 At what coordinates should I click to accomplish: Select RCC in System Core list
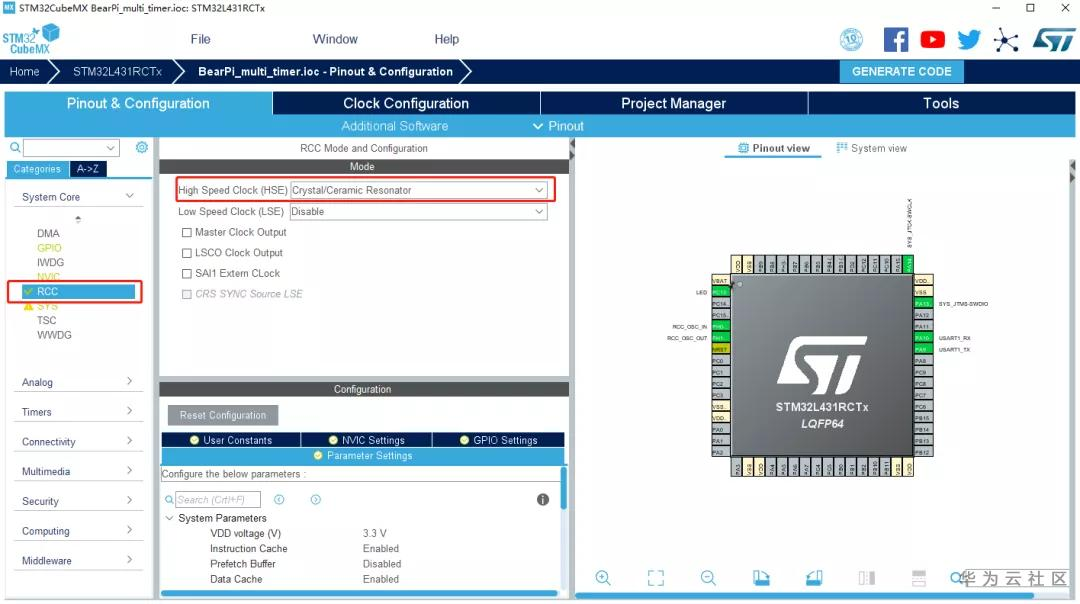point(78,291)
